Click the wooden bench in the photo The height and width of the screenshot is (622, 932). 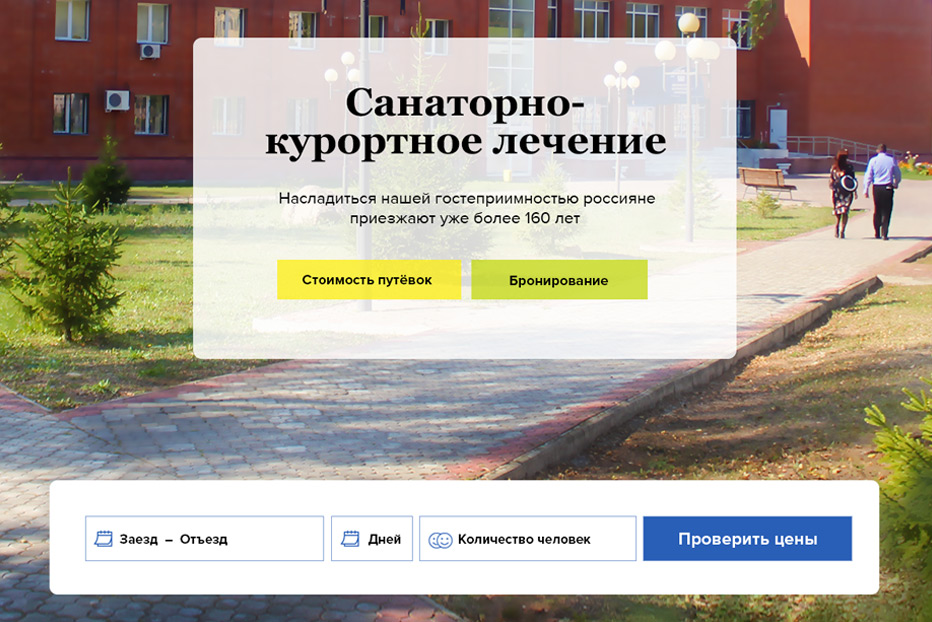click(766, 182)
